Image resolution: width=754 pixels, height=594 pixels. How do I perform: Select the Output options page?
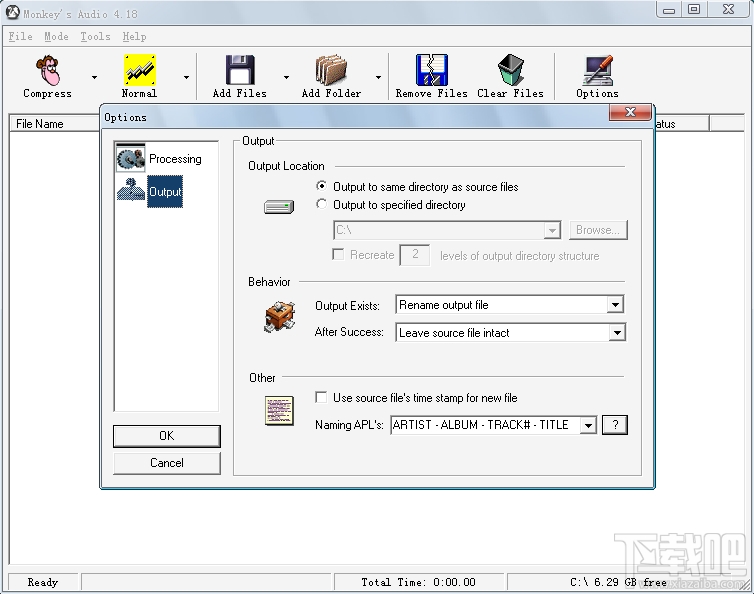pos(165,191)
